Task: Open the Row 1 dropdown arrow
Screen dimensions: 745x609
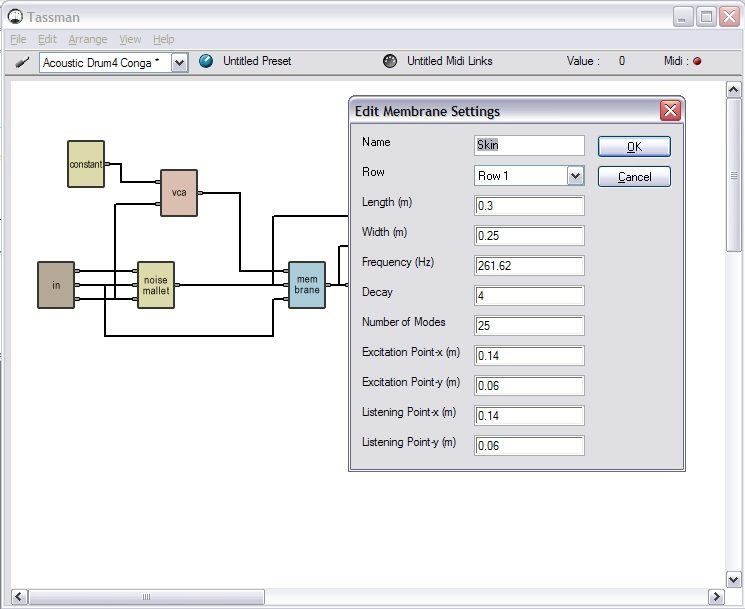Action: coord(575,176)
